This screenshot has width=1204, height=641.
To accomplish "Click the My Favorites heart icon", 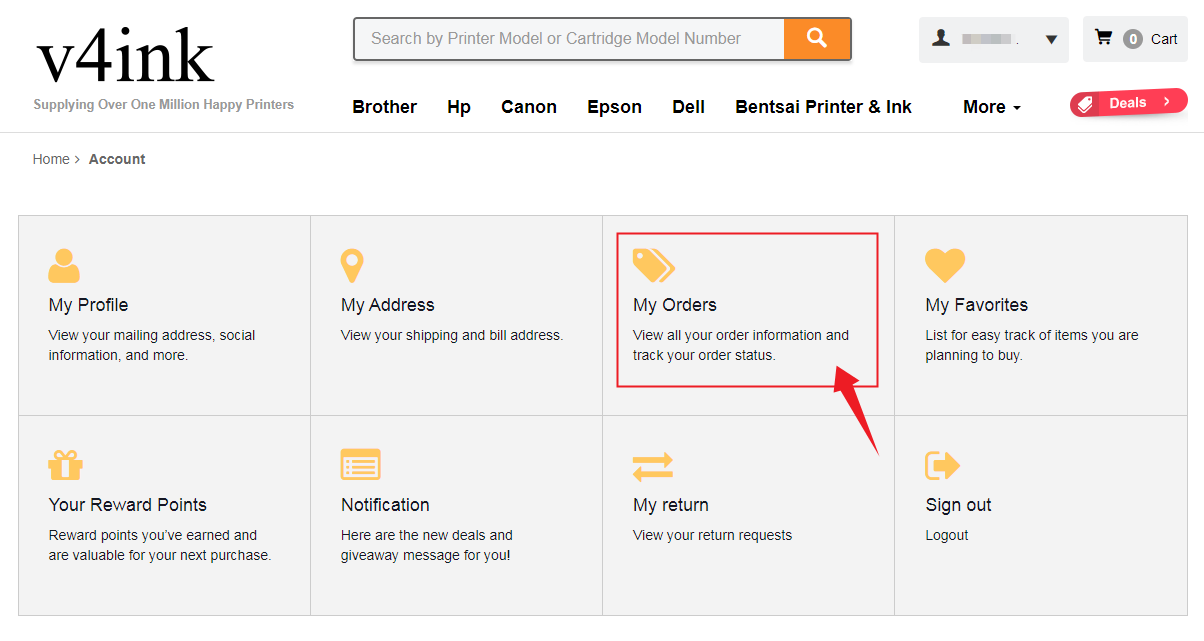I will tap(945, 265).
